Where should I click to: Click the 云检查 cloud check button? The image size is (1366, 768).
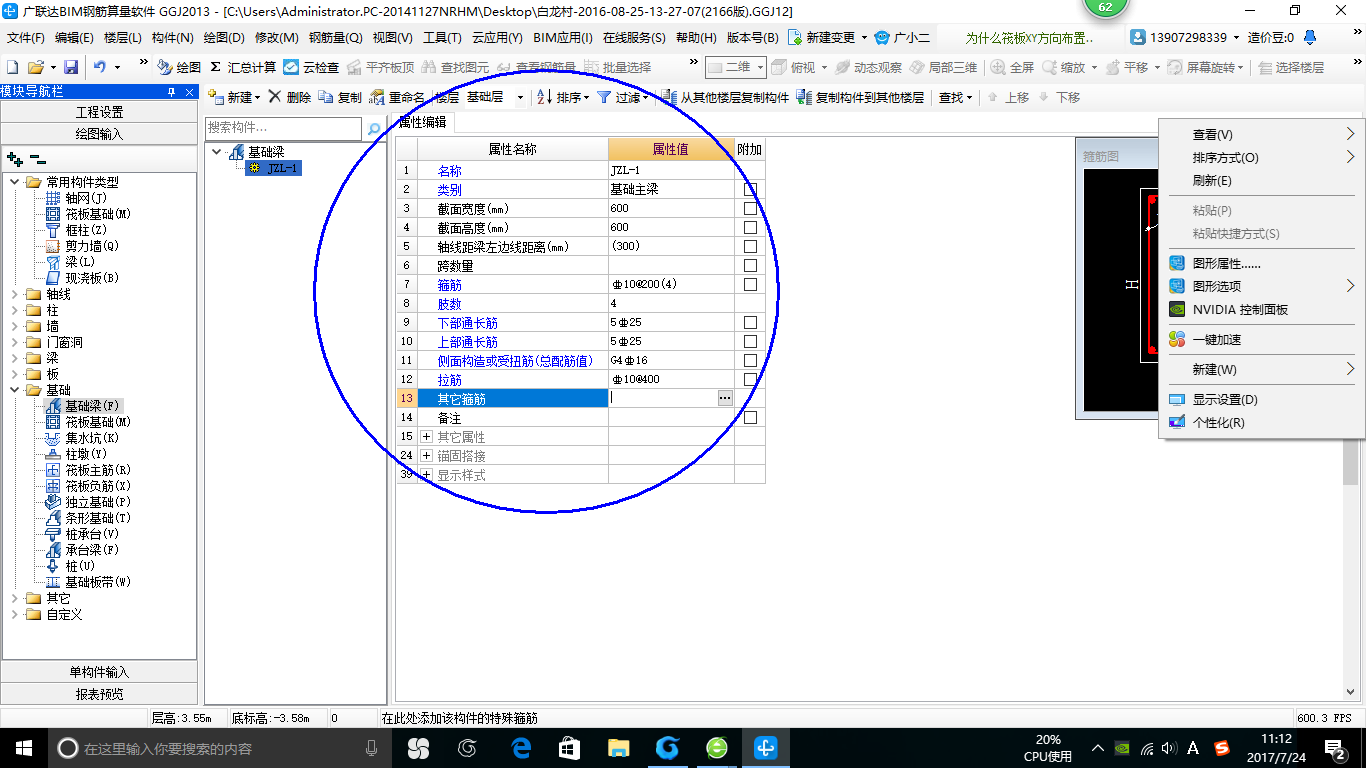311,67
